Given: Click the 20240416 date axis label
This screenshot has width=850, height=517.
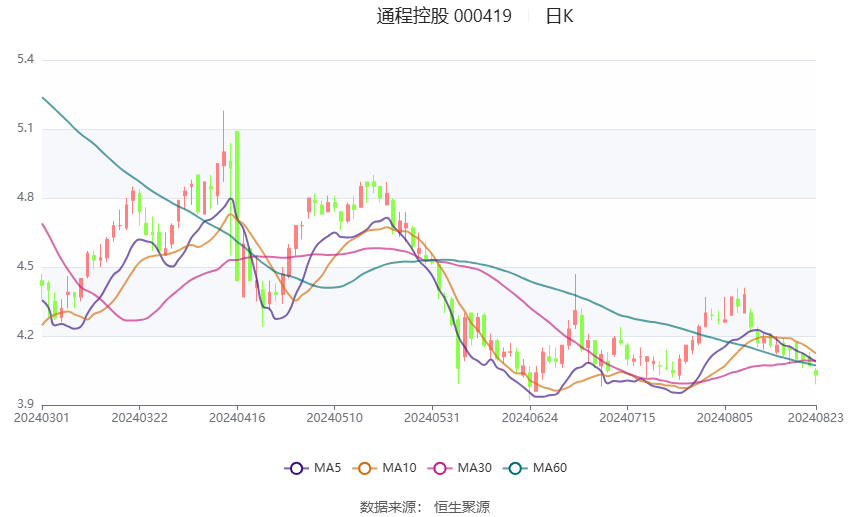Looking at the screenshot, I should point(237,418).
